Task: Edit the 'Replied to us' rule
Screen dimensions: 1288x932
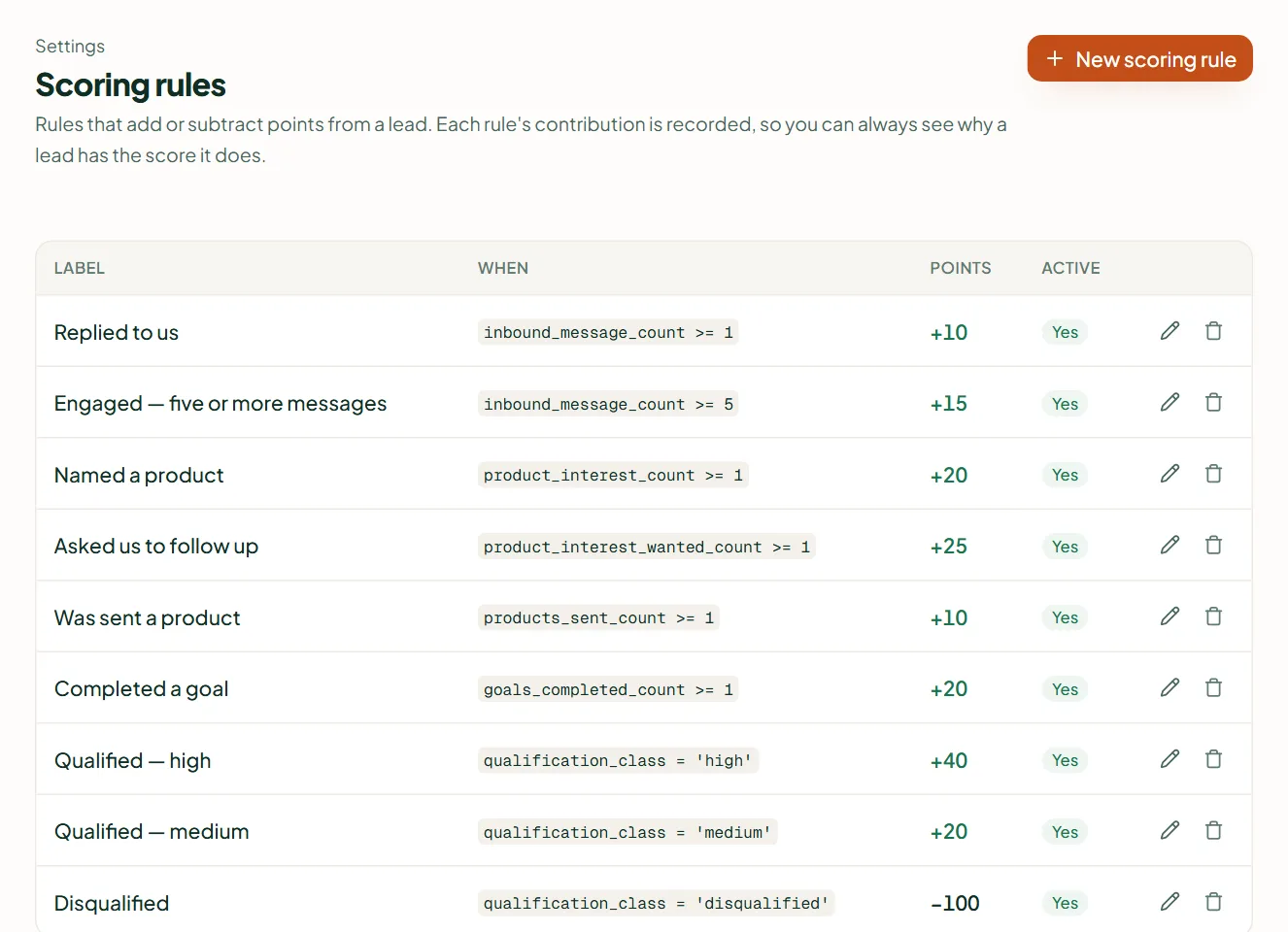Action: click(1169, 331)
